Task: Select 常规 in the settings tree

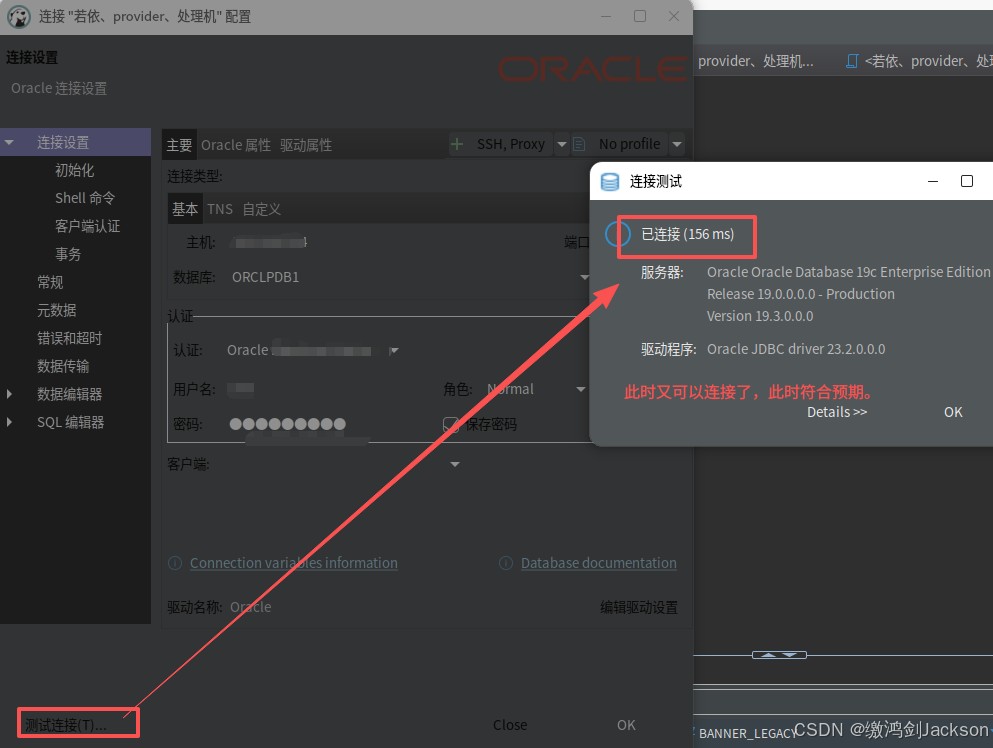Action: (x=50, y=282)
